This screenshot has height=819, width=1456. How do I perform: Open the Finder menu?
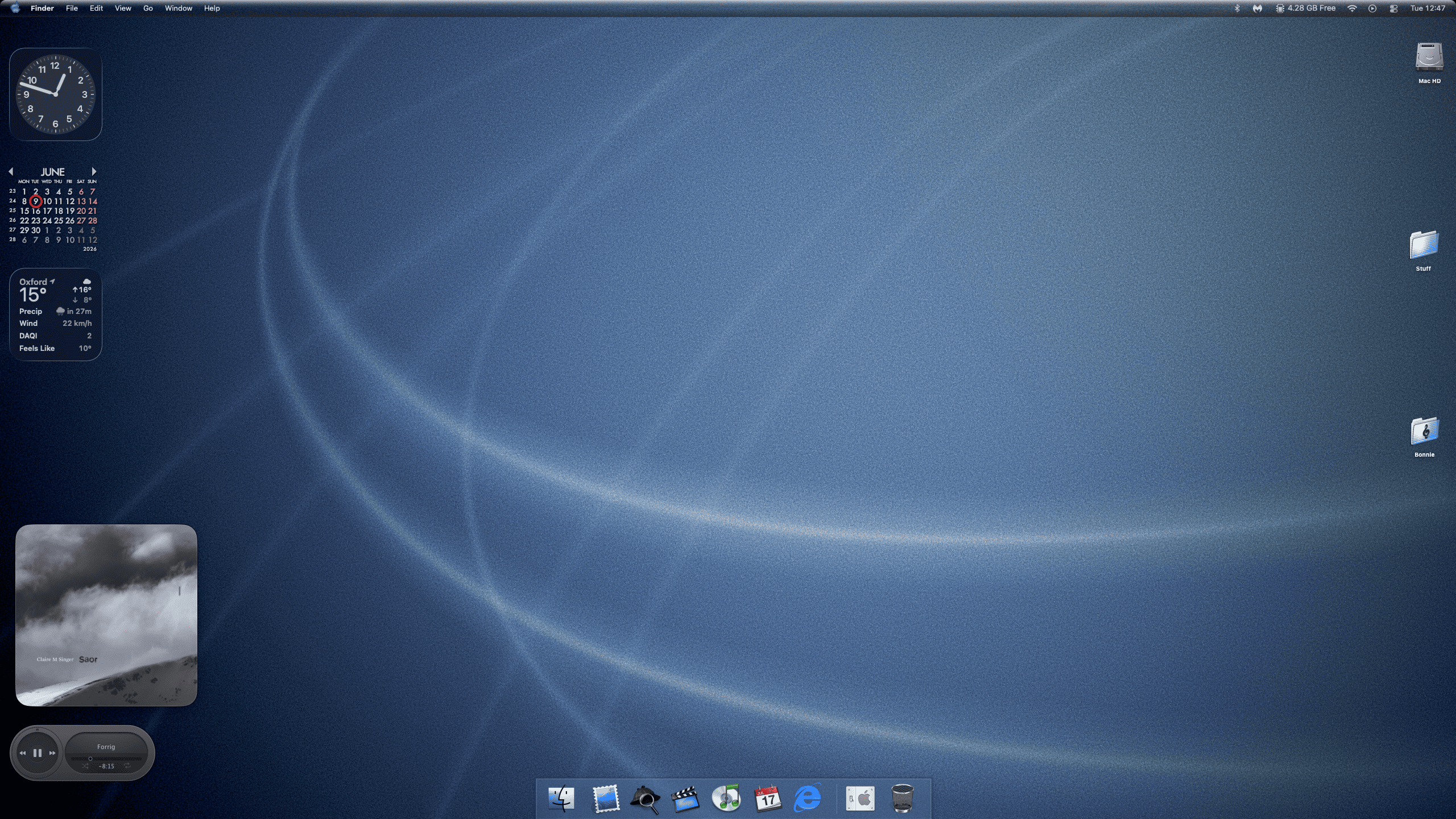[42, 8]
